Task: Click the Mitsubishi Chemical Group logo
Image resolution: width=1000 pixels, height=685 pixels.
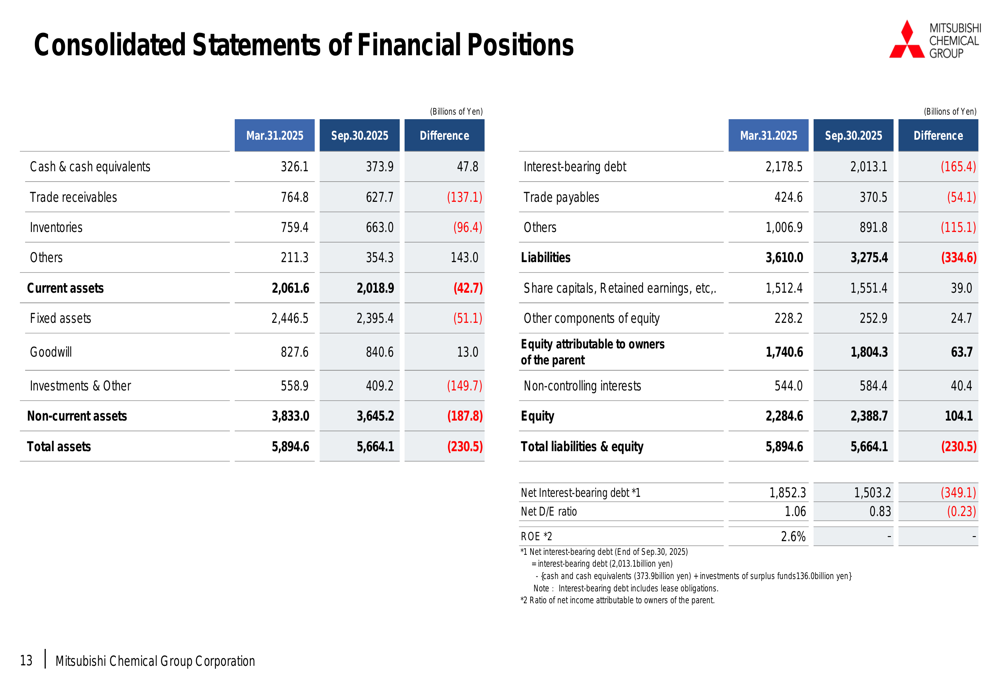Action: tap(934, 38)
